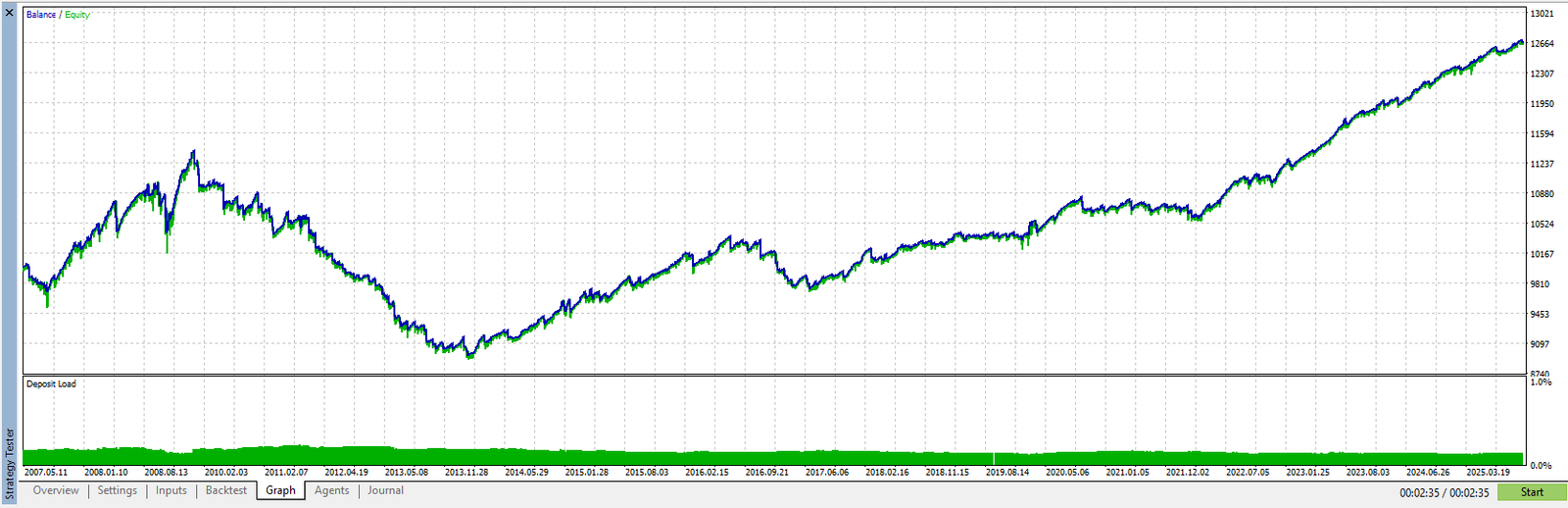The width and height of the screenshot is (1568, 508).
Task: Click the 10524 axis value
Action: [x=1542, y=224]
